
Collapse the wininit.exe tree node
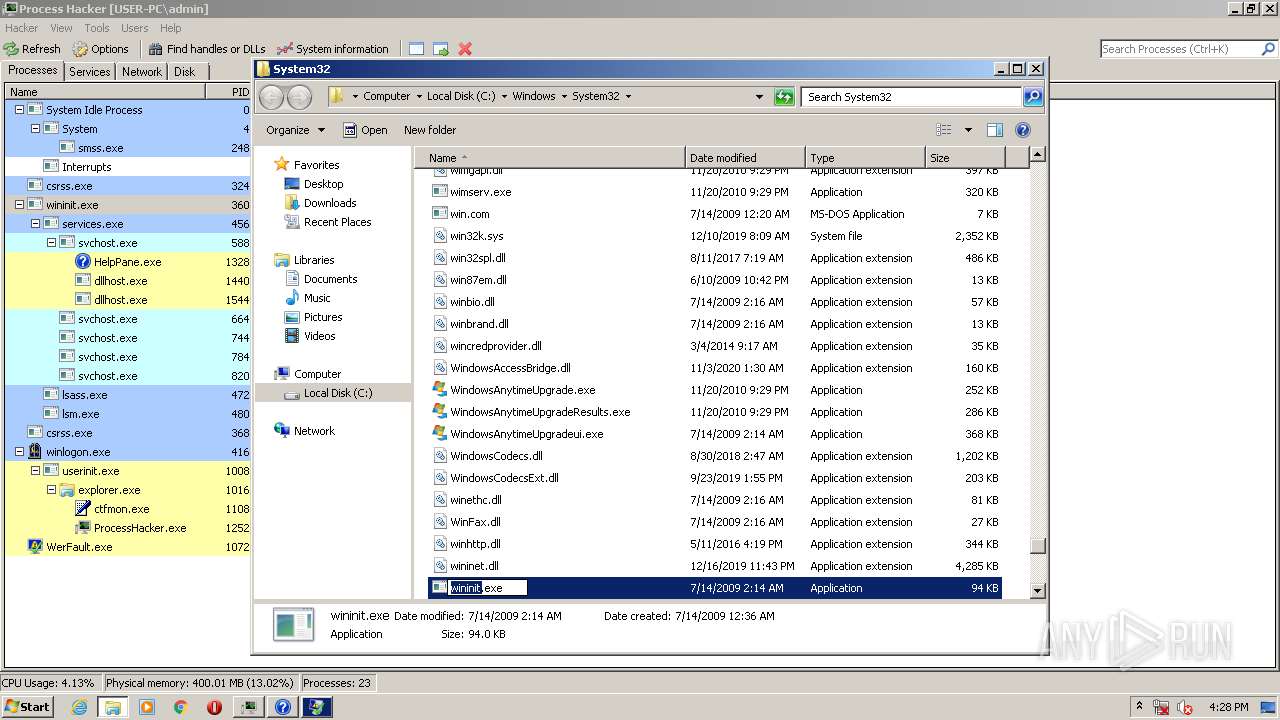tap(19, 205)
